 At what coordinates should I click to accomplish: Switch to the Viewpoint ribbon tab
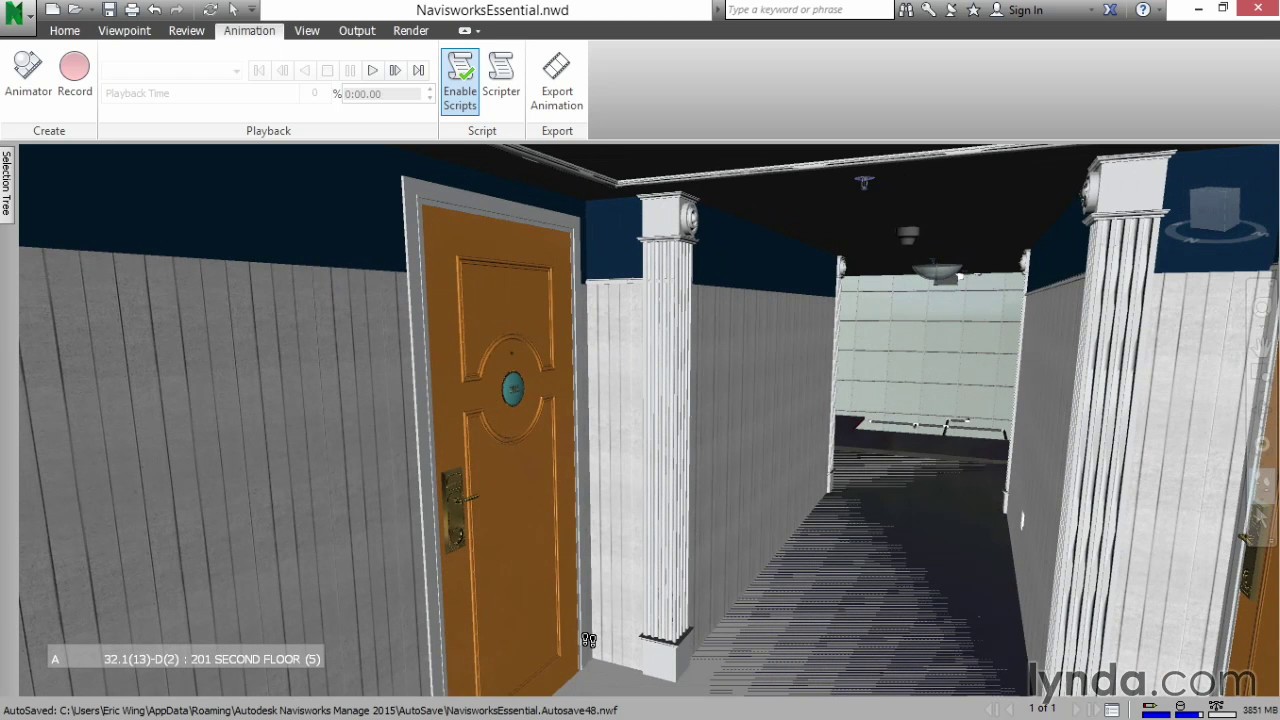point(124,31)
